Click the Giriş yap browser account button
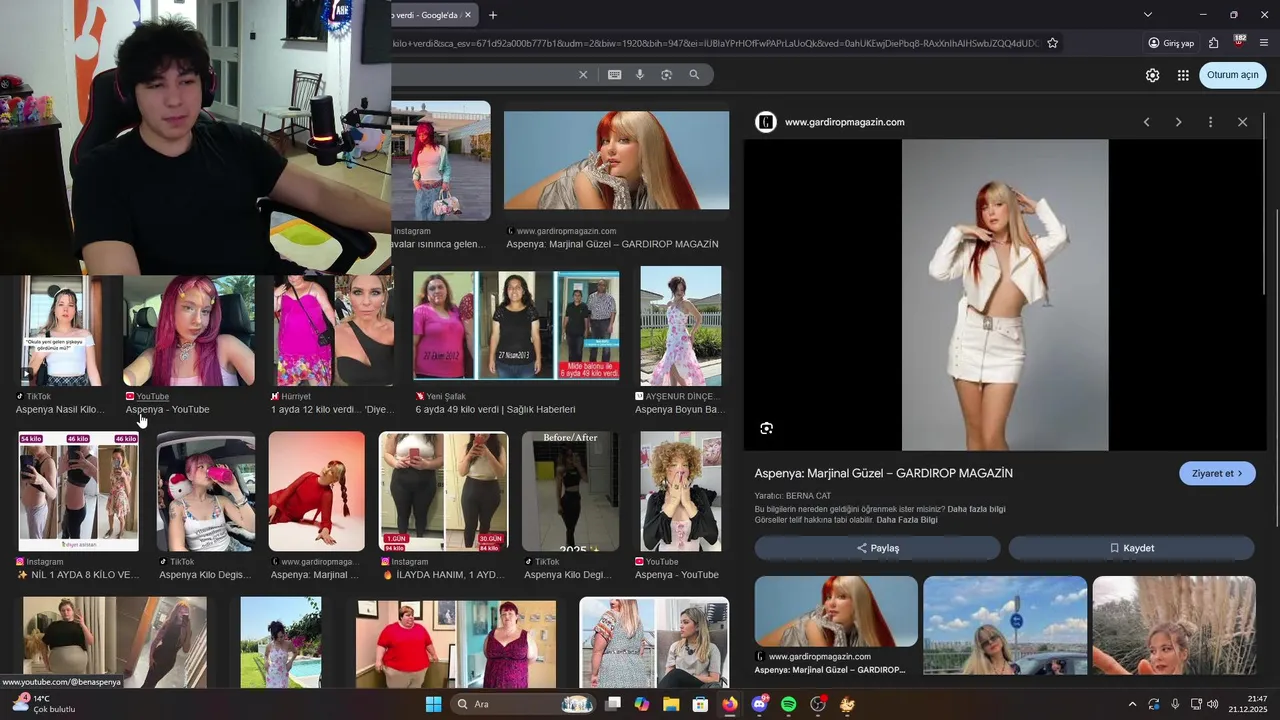This screenshot has height=720, width=1280. tap(1171, 43)
